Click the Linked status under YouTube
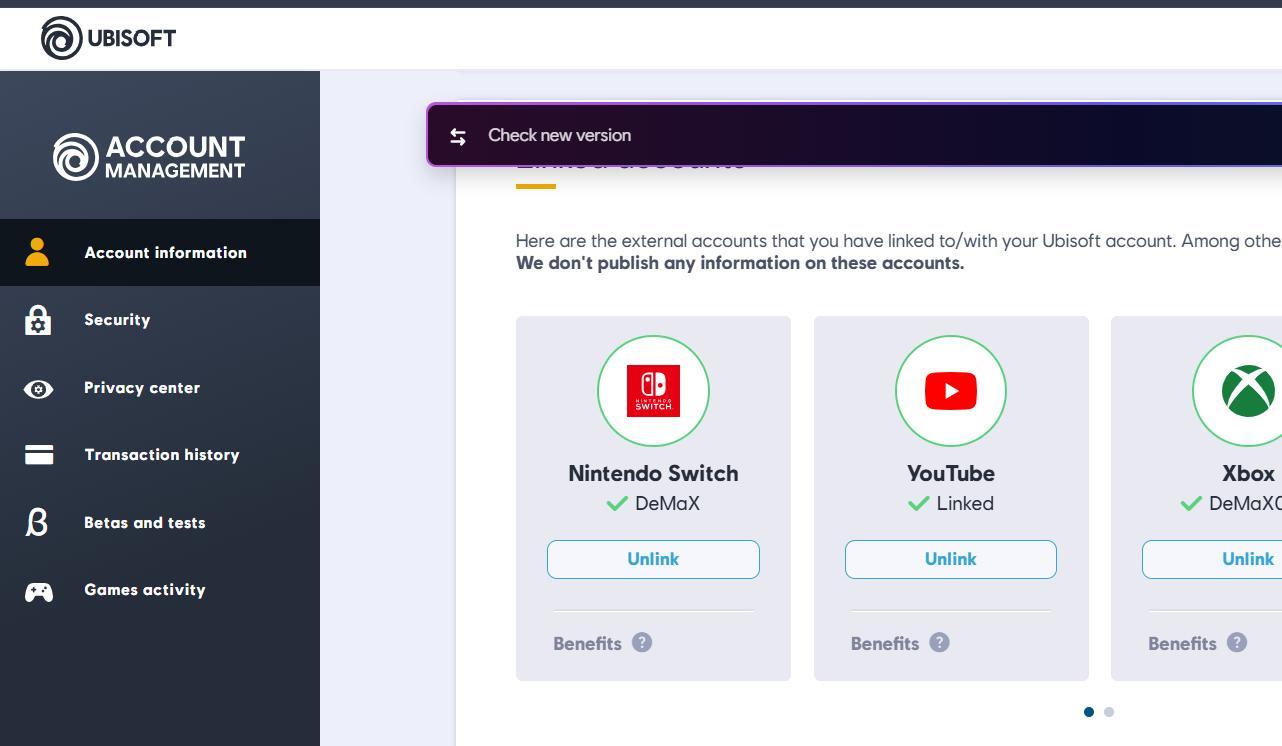 tap(965, 504)
